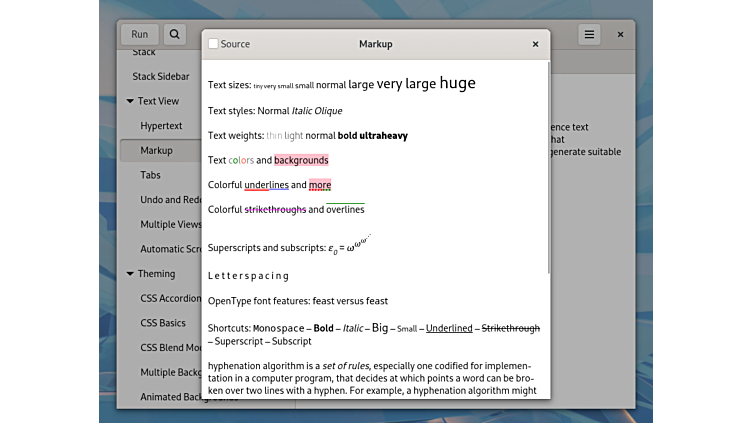752x423 pixels.
Task: Open the hamburger menu in header
Action: pyautogui.click(x=590, y=34)
